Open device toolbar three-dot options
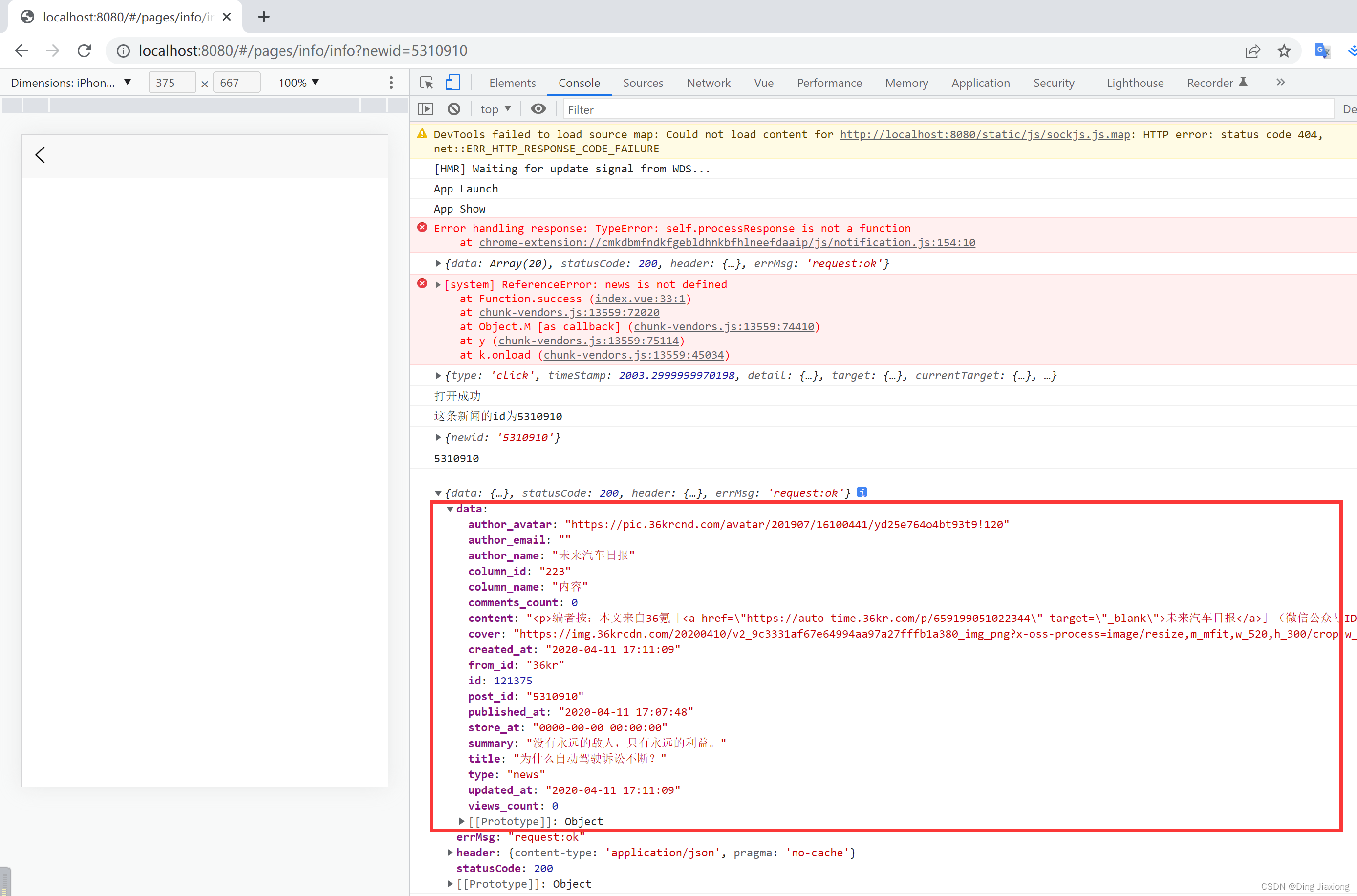 391,83
